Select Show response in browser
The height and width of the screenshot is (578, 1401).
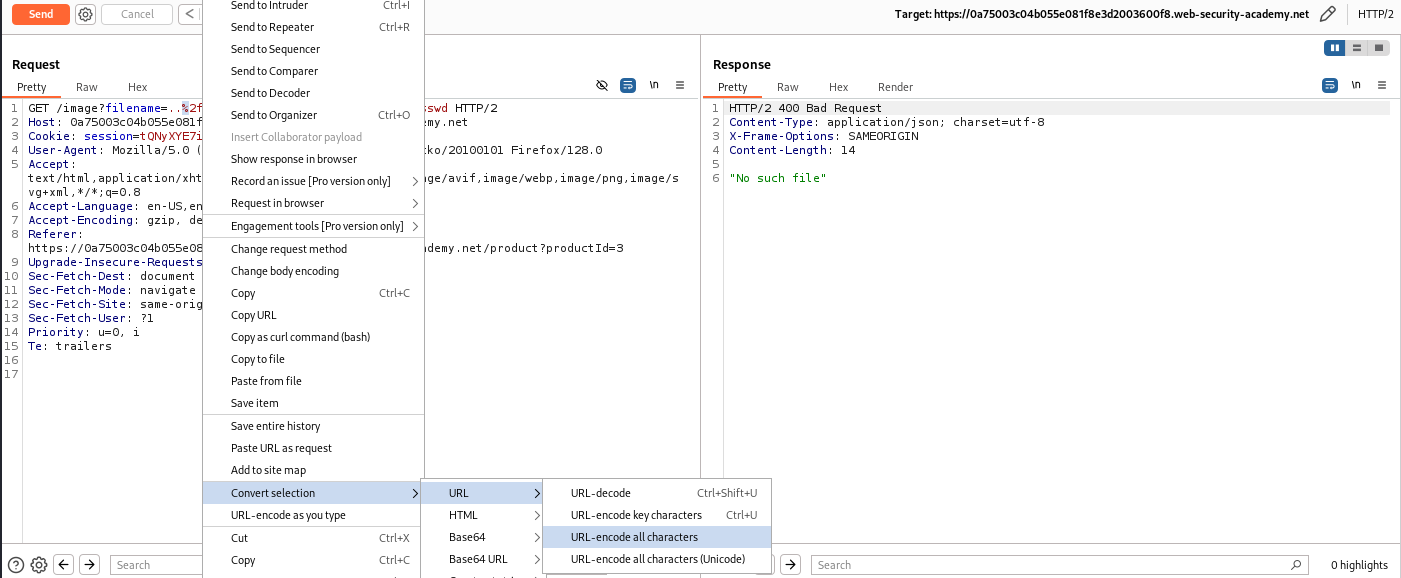click(x=313, y=159)
